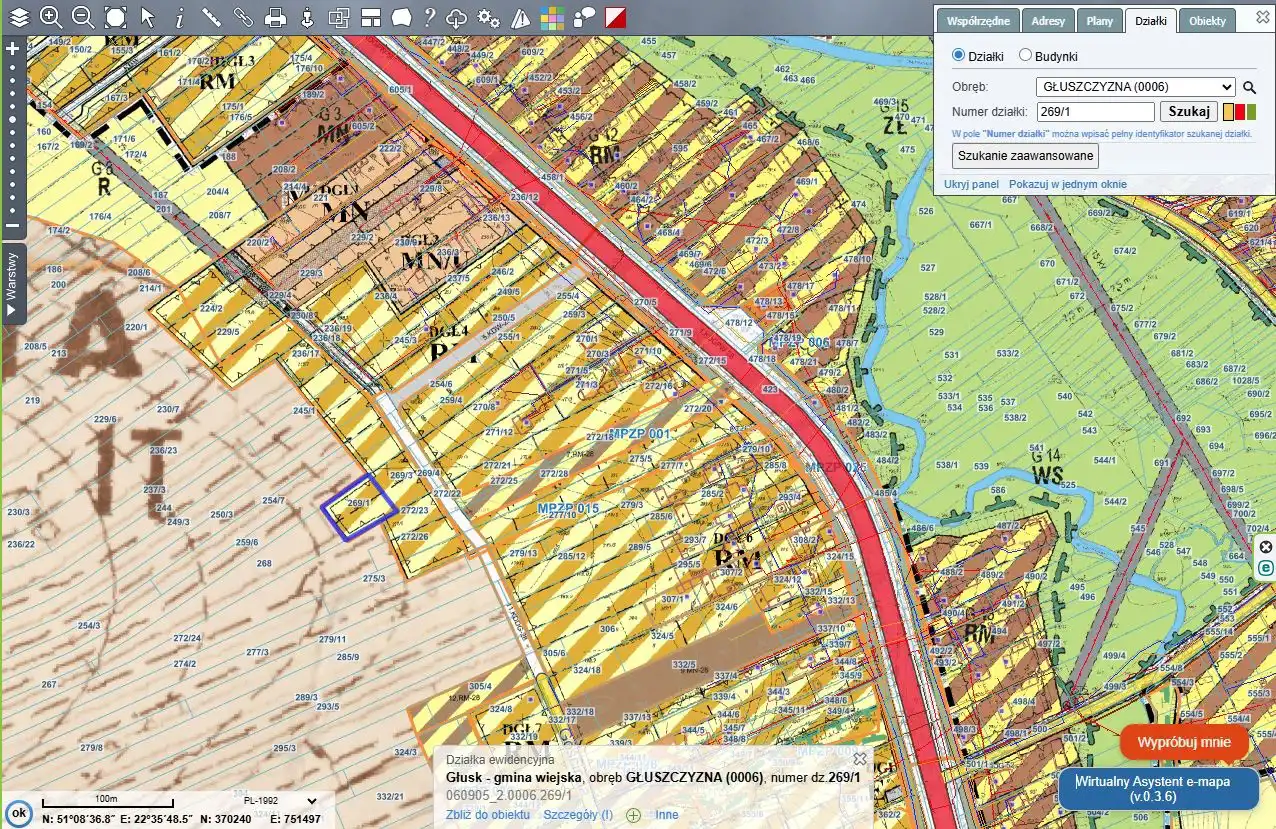Click the Szukaj button
This screenshot has height=829, width=1276.
(1188, 112)
